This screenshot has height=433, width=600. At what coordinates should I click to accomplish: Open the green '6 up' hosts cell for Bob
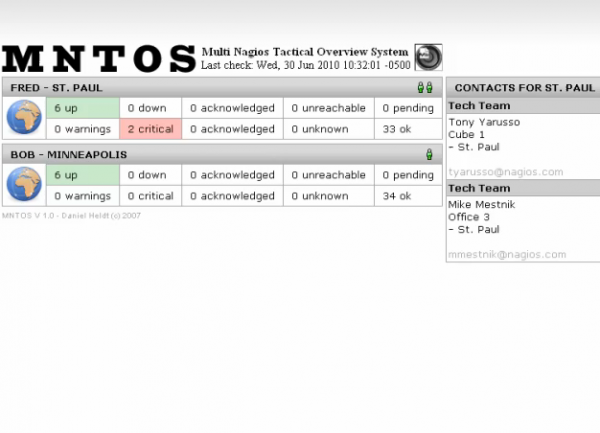(82, 175)
